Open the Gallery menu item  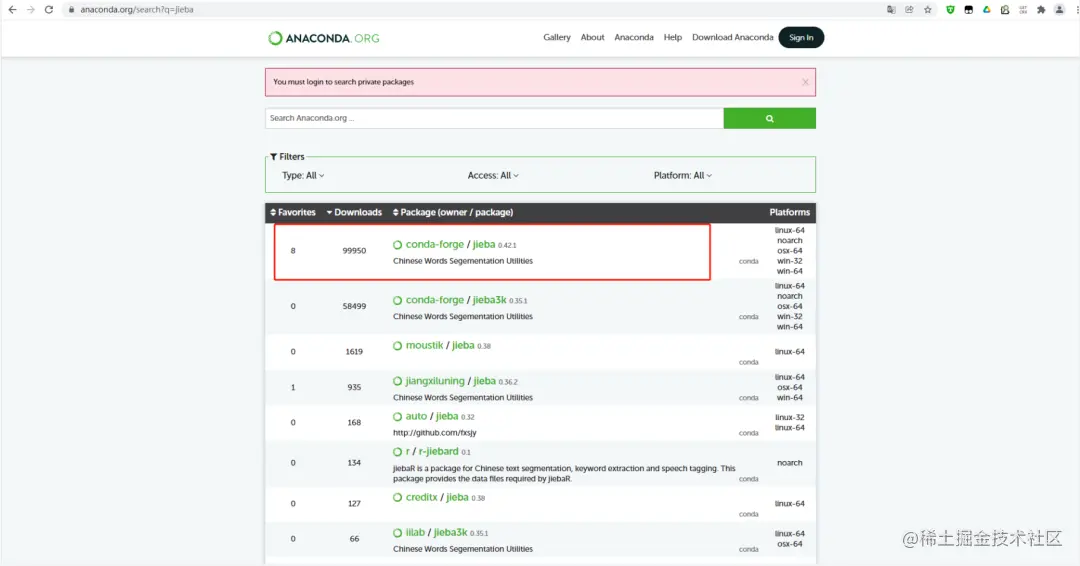point(557,37)
